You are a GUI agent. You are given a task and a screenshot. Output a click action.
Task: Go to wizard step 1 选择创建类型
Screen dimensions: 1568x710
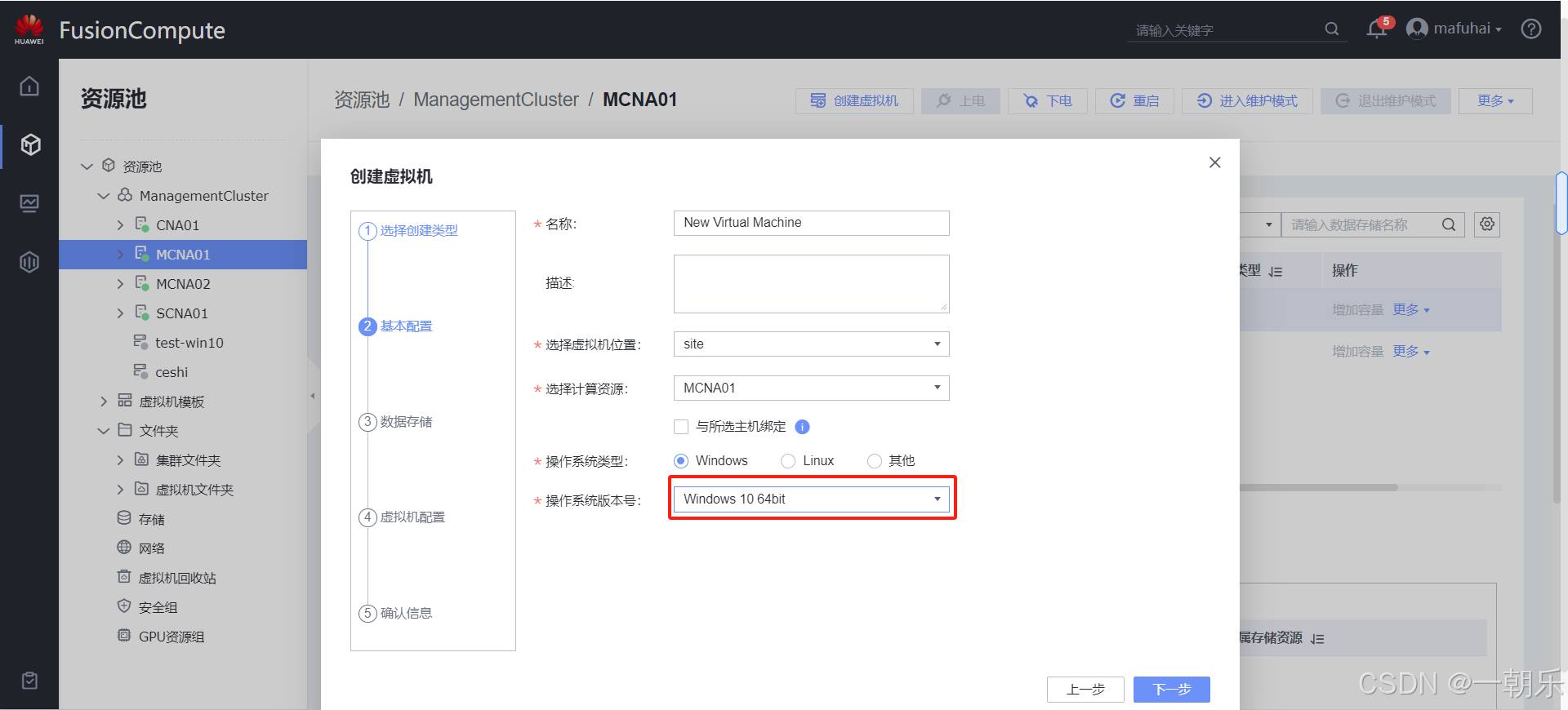point(408,231)
